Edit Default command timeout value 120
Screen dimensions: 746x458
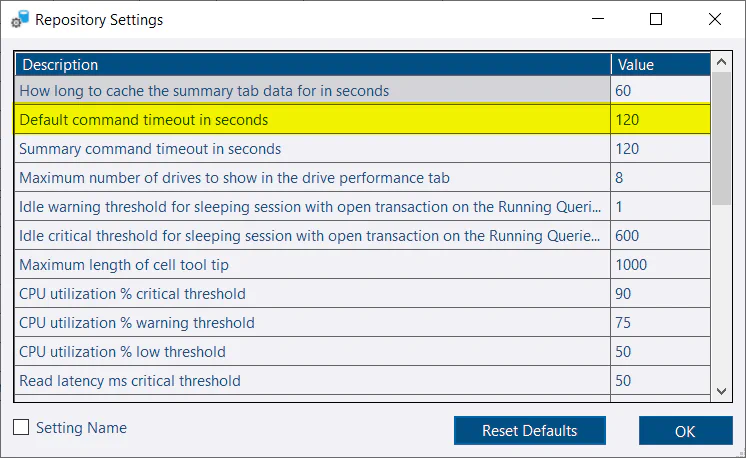pyautogui.click(x=660, y=120)
